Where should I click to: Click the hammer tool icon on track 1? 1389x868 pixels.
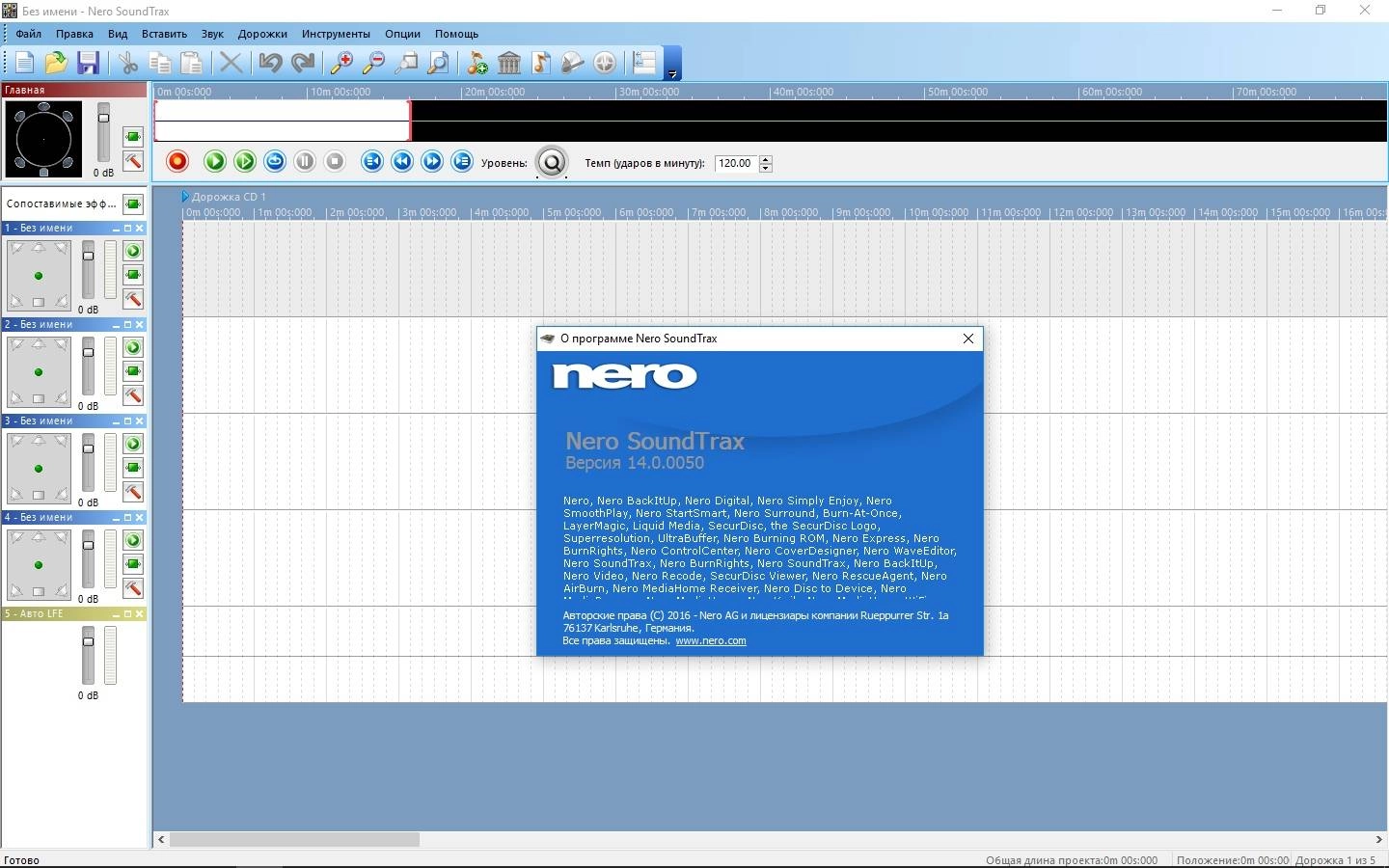coord(133,299)
